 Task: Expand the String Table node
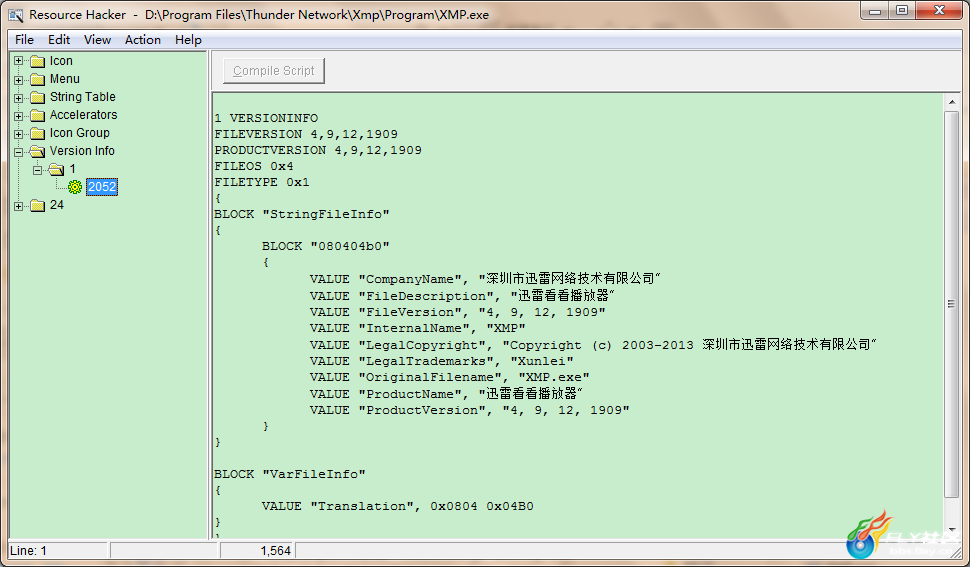click(19, 97)
